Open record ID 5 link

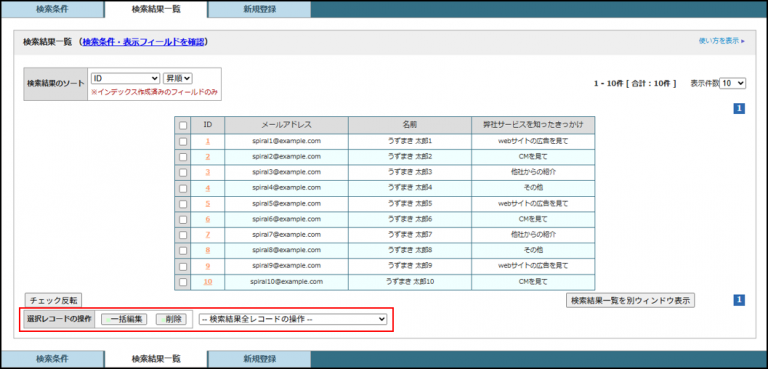(208, 203)
